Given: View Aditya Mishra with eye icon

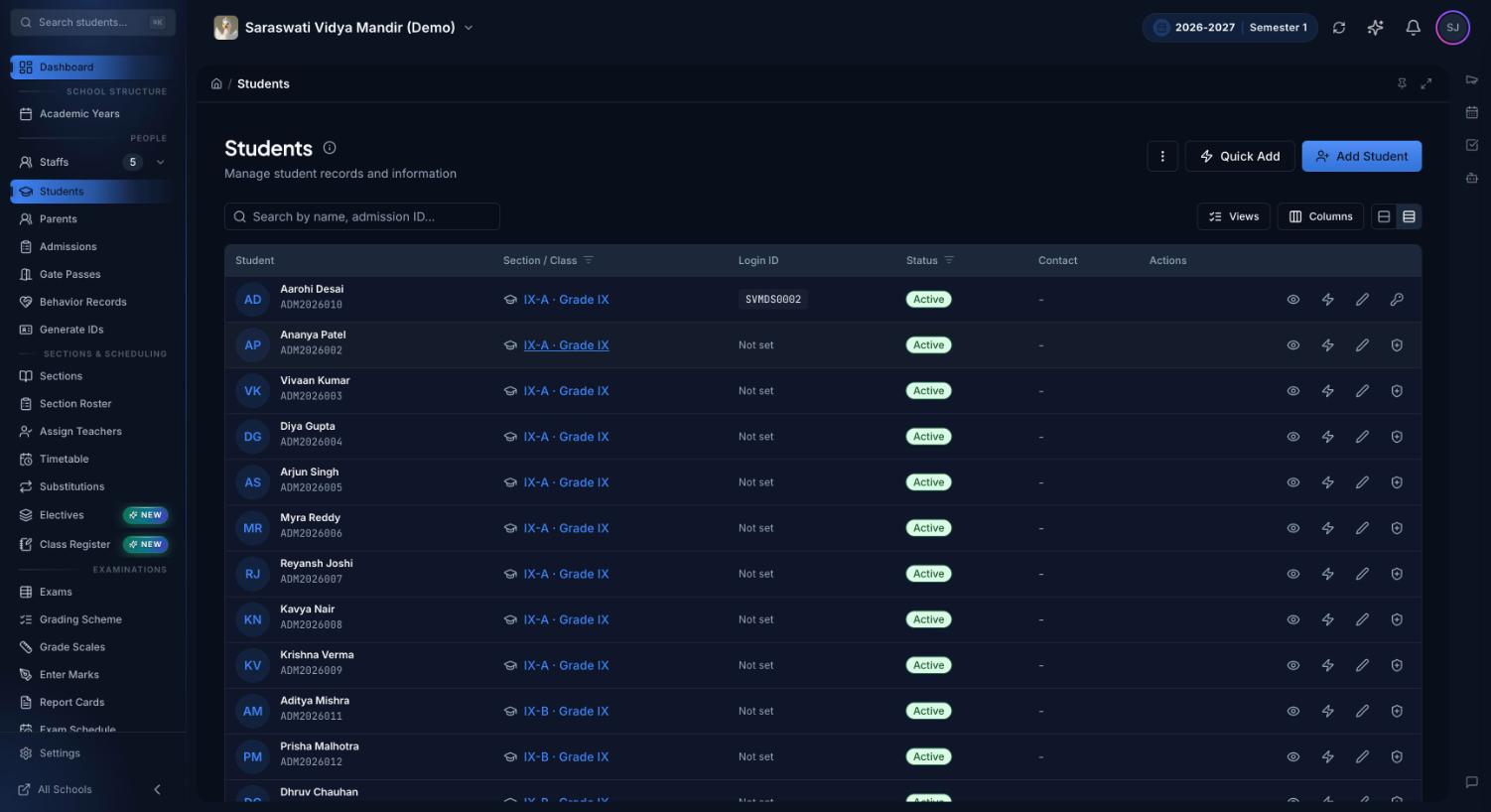Looking at the screenshot, I should pos(1293,711).
